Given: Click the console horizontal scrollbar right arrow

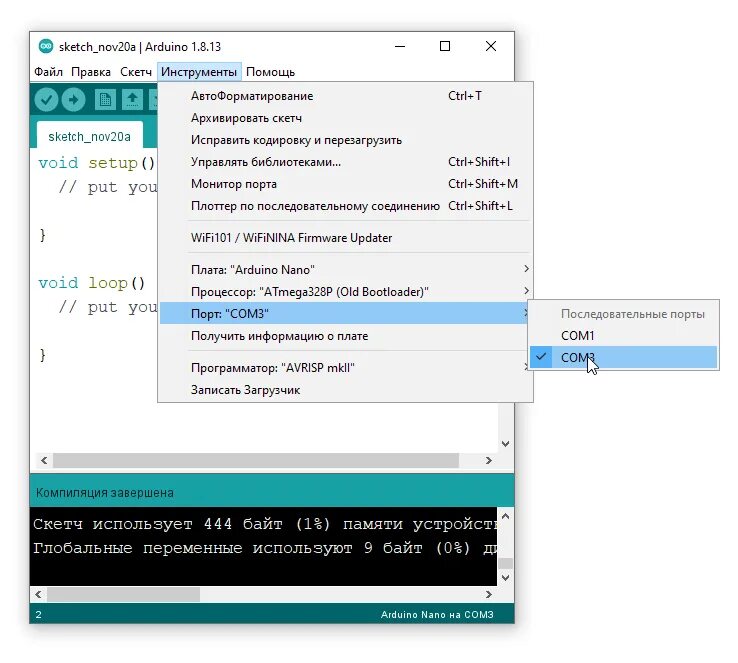Looking at the screenshot, I should coord(489,594).
